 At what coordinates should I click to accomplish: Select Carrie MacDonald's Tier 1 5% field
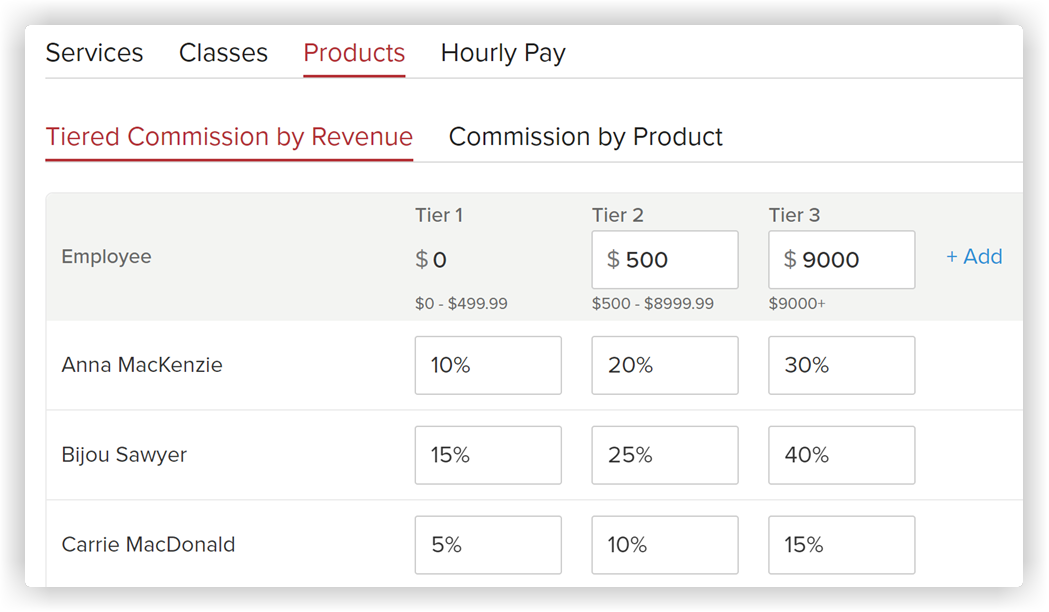[x=488, y=544]
